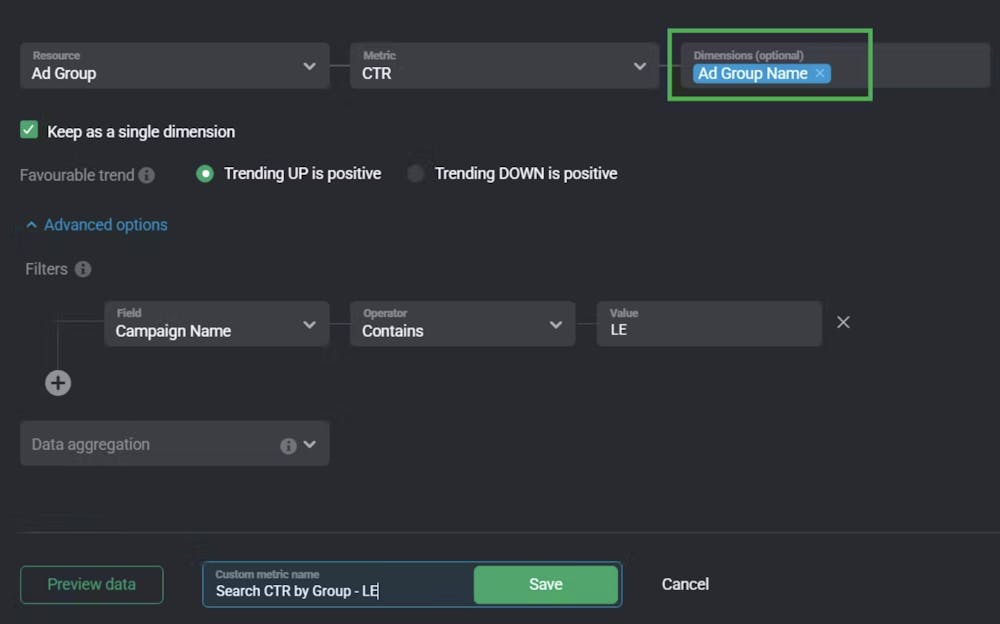This screenshot has width=1000, height=624.
Task: Open the Metric dropdown showing CTR
Action: pyautogui.click(x=640, y=65)
